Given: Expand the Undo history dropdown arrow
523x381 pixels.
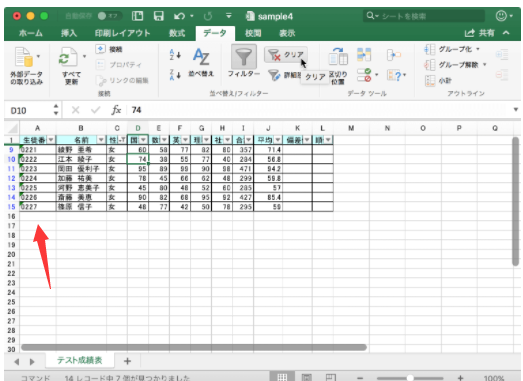Looking at the screenshot, I should click(x=192, y=16).
